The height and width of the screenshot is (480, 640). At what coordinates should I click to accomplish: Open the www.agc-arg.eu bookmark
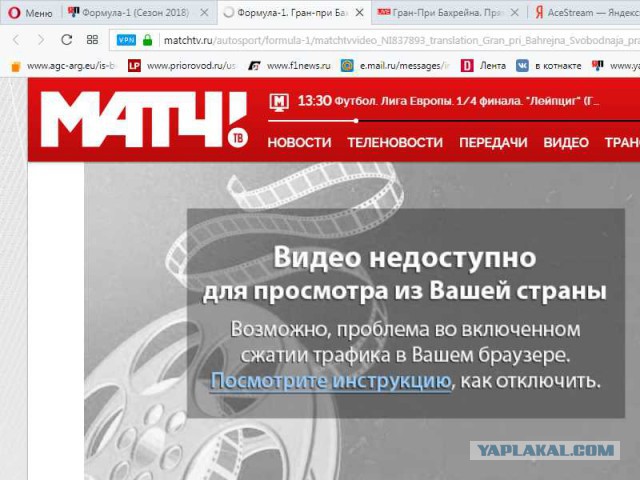click(x=63, y=66)
